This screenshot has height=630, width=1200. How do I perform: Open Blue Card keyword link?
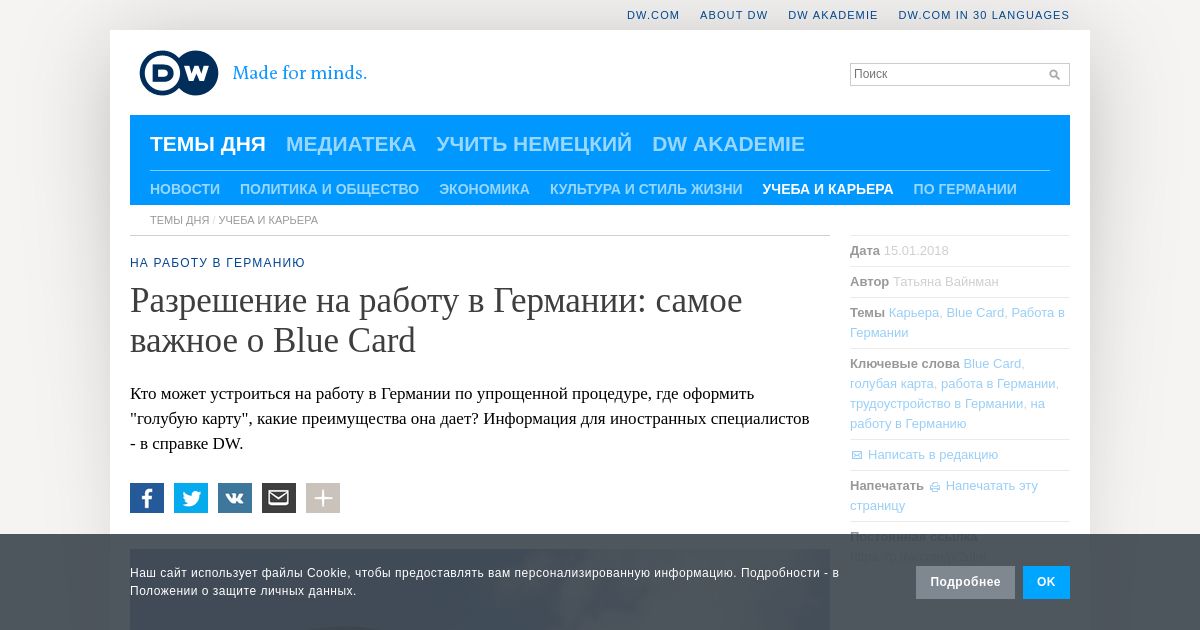[992, 364]
